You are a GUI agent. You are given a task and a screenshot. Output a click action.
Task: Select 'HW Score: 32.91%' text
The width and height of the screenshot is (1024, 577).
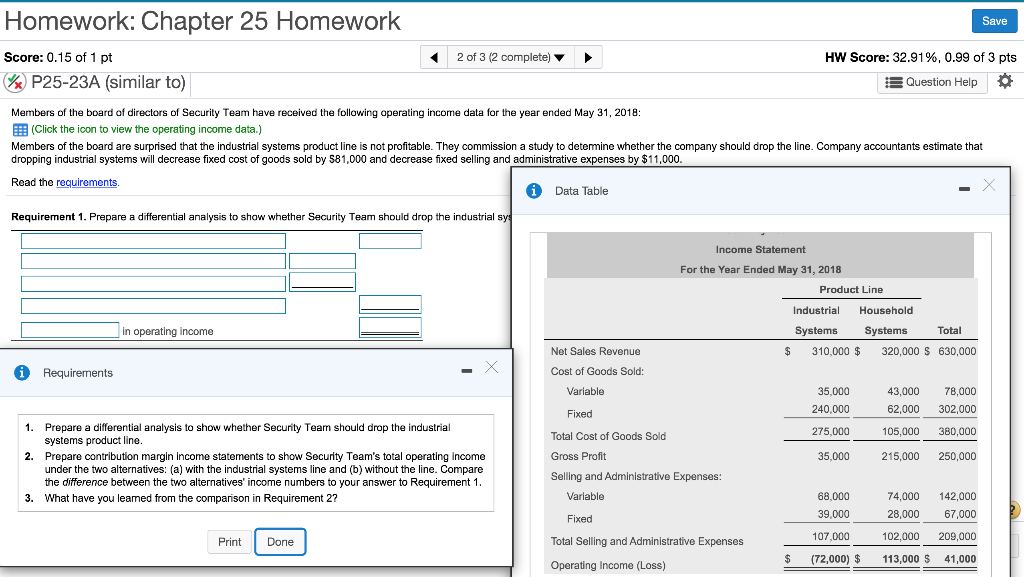tap(881, 57)
